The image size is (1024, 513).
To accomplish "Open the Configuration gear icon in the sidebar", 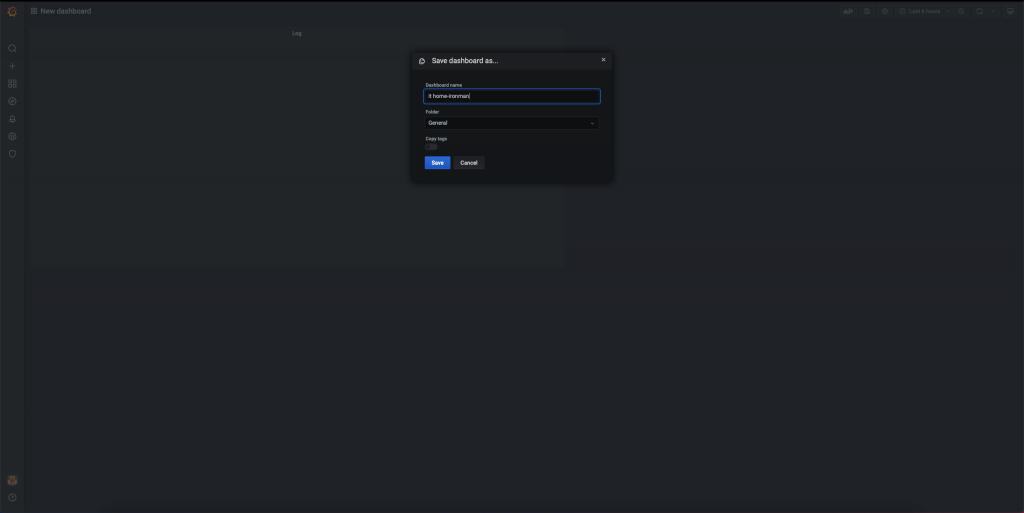I will click(x=12, y=136).
